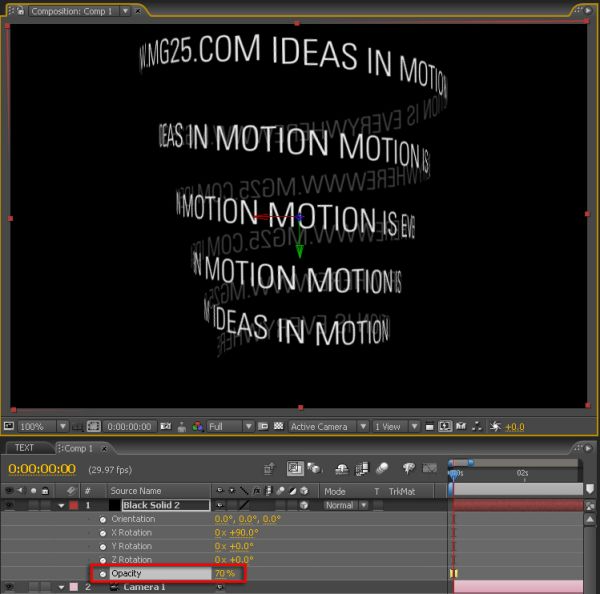Image resolution: width=600 pixels, height=594 pixels.
Task: Switch to the TEXT timeline tab
Action: (x=24, y=448)
